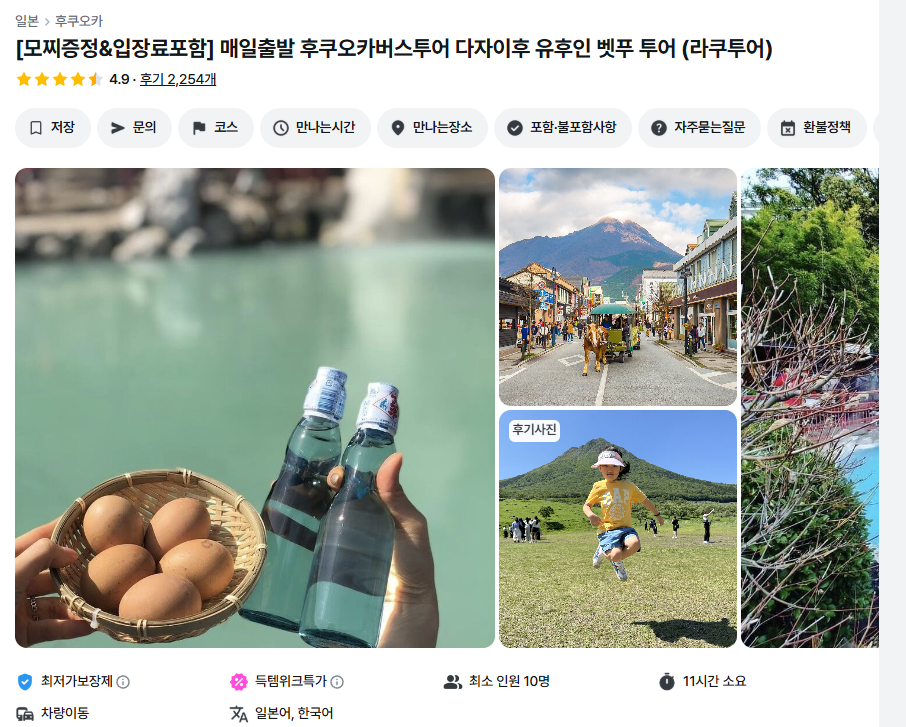Open the hot spring eggs and ramune photo

point(255,408)
